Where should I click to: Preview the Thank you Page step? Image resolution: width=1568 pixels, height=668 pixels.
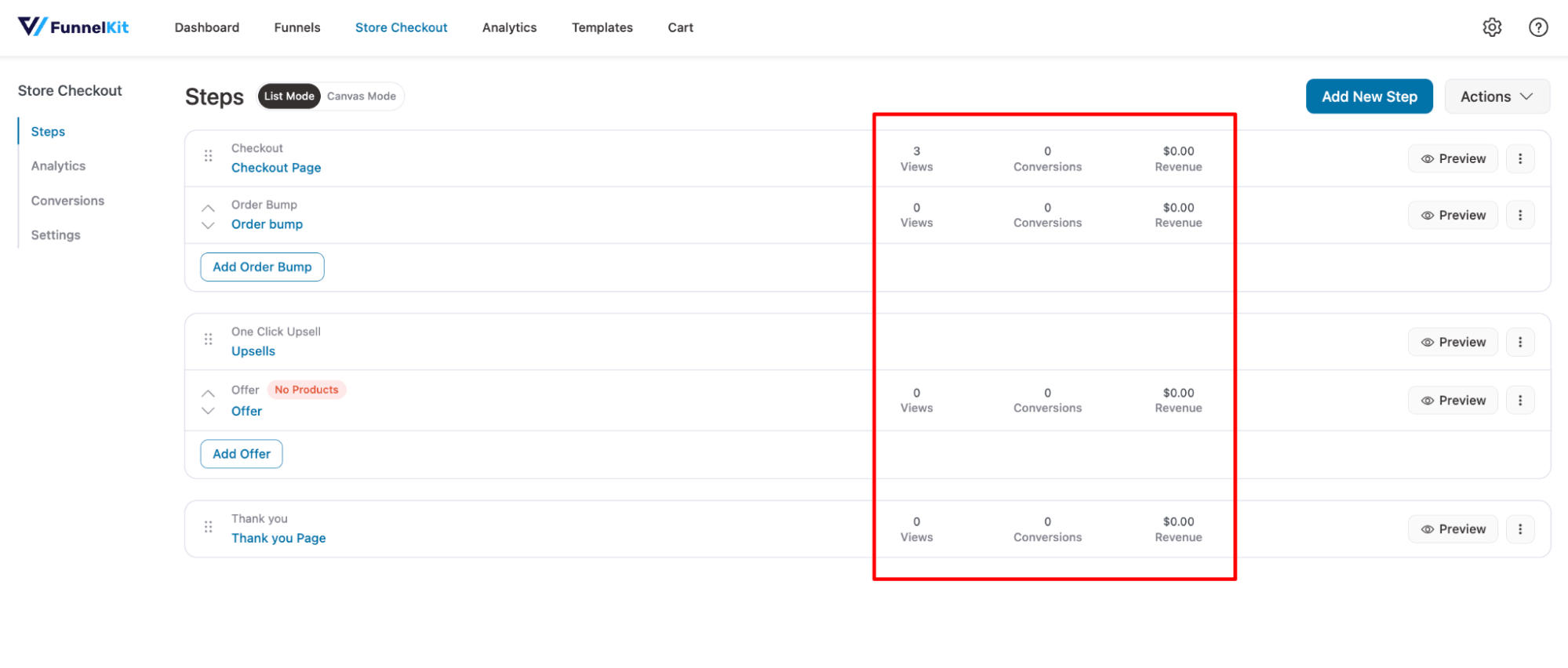coord(1453,529)
